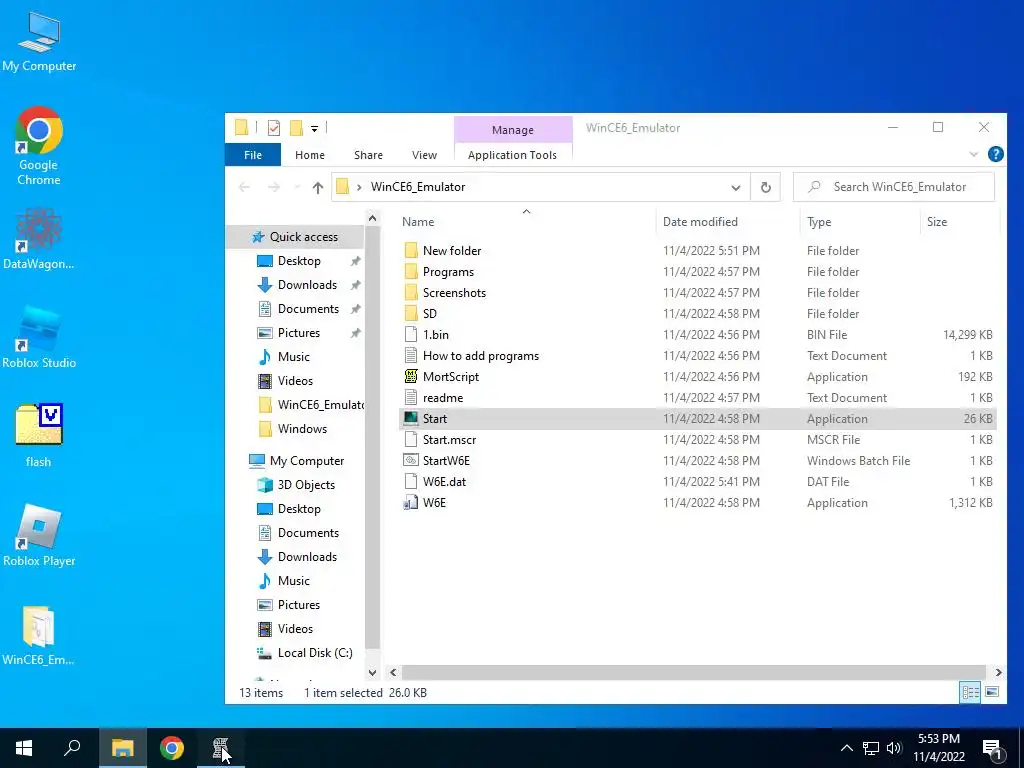
Task: Open Roblox Studio desktop shortcut
Action: tap(39, 338)
